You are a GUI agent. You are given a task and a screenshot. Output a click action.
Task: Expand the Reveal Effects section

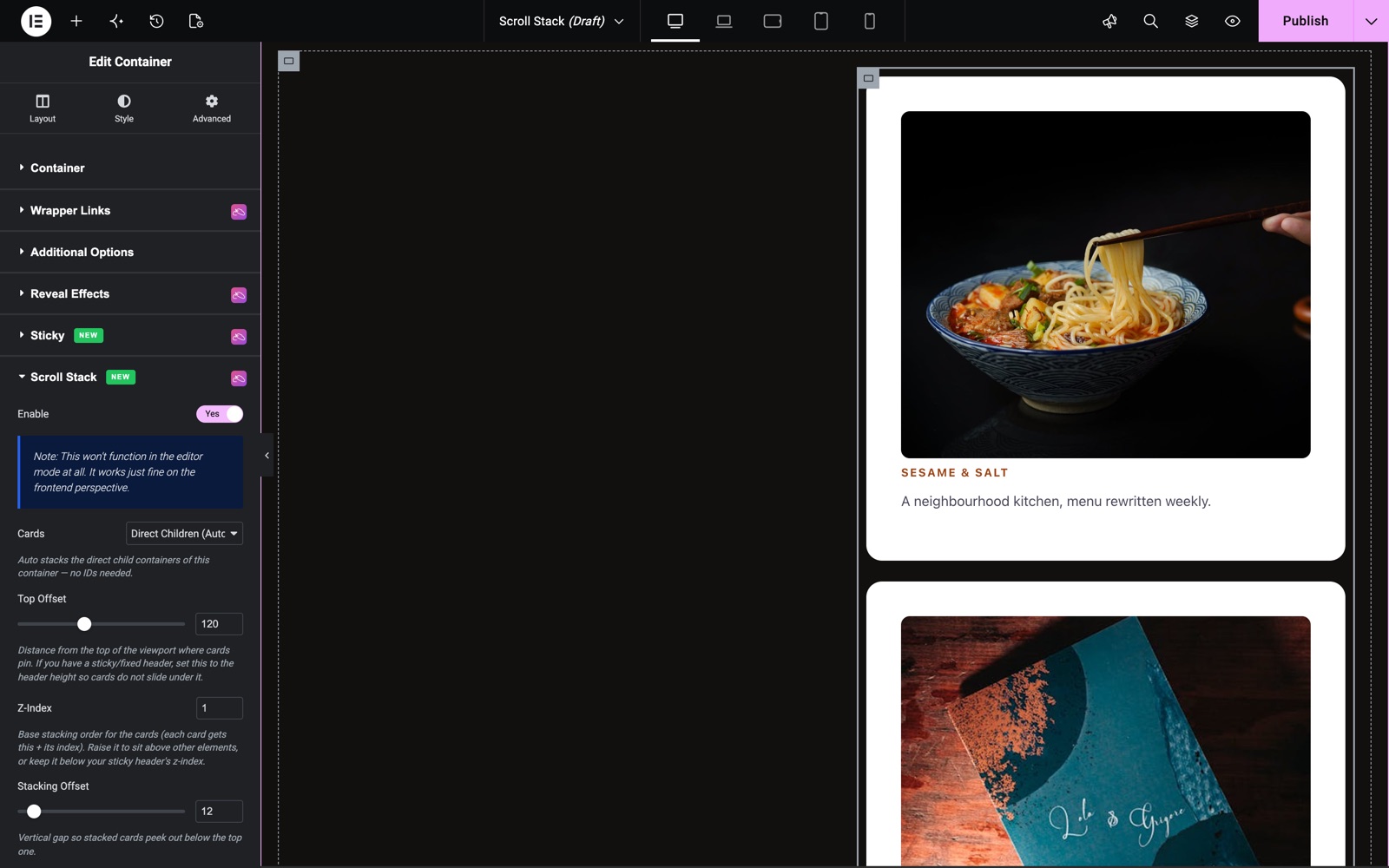point(130,293)
